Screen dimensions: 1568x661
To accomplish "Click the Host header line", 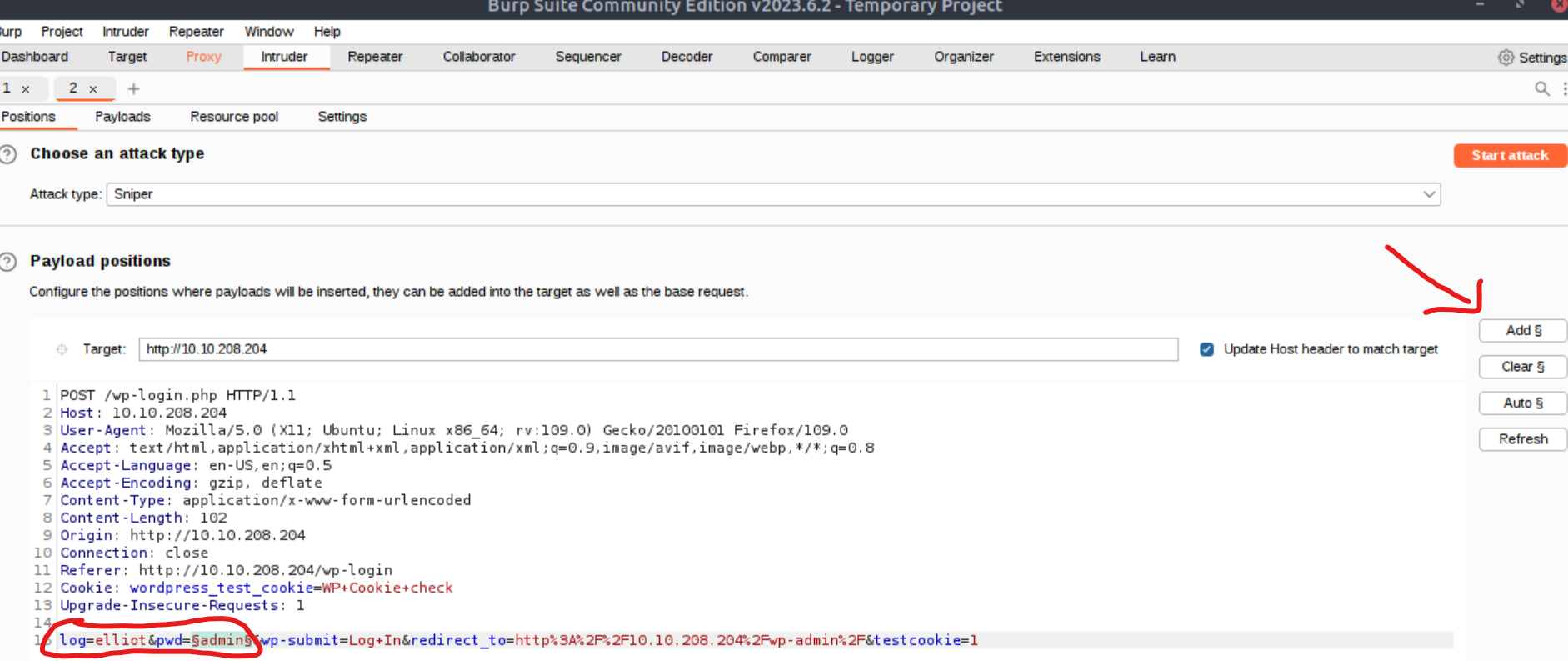I will [143, 413].
